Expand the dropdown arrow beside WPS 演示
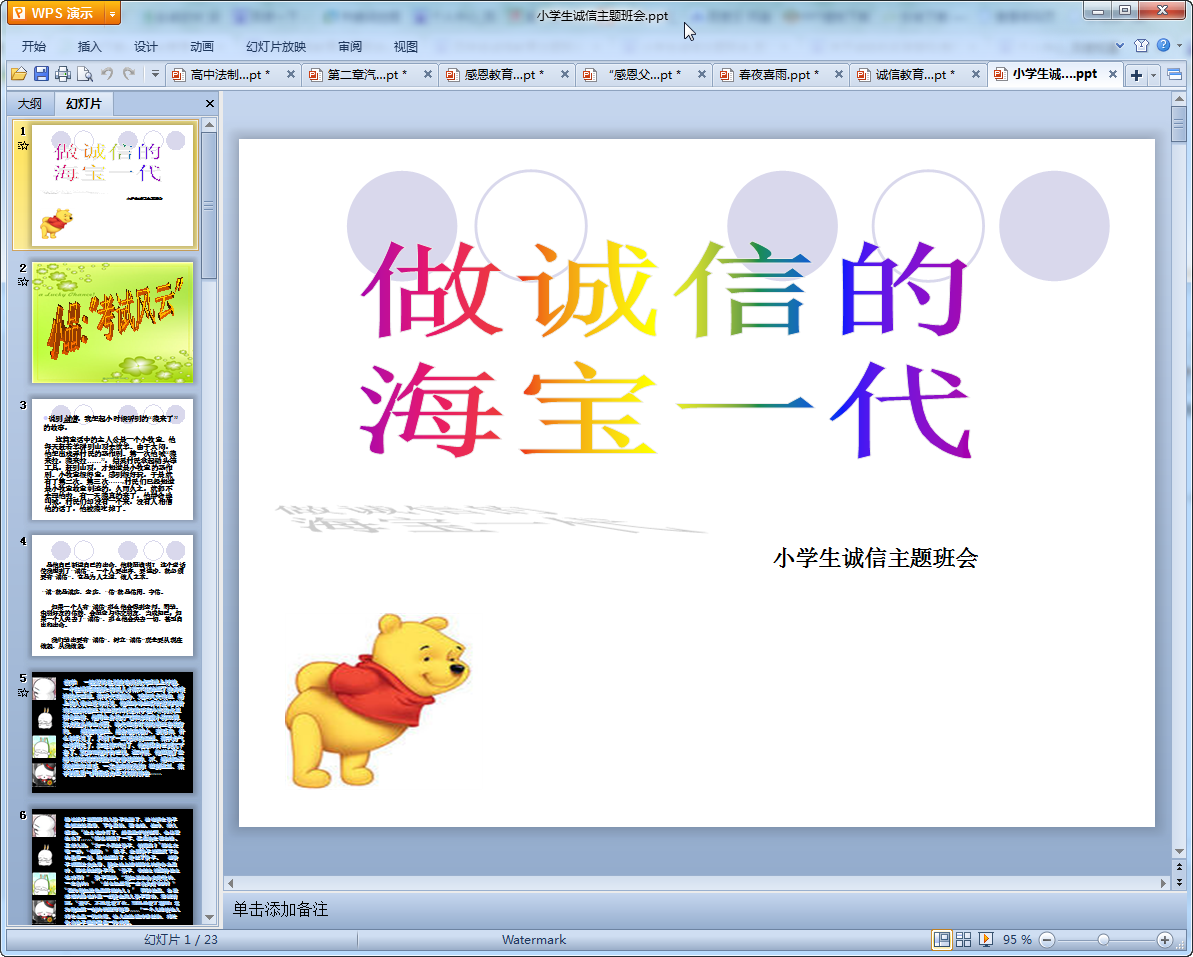This screenshot has height=957, width=1193. (x=112, y=14)
